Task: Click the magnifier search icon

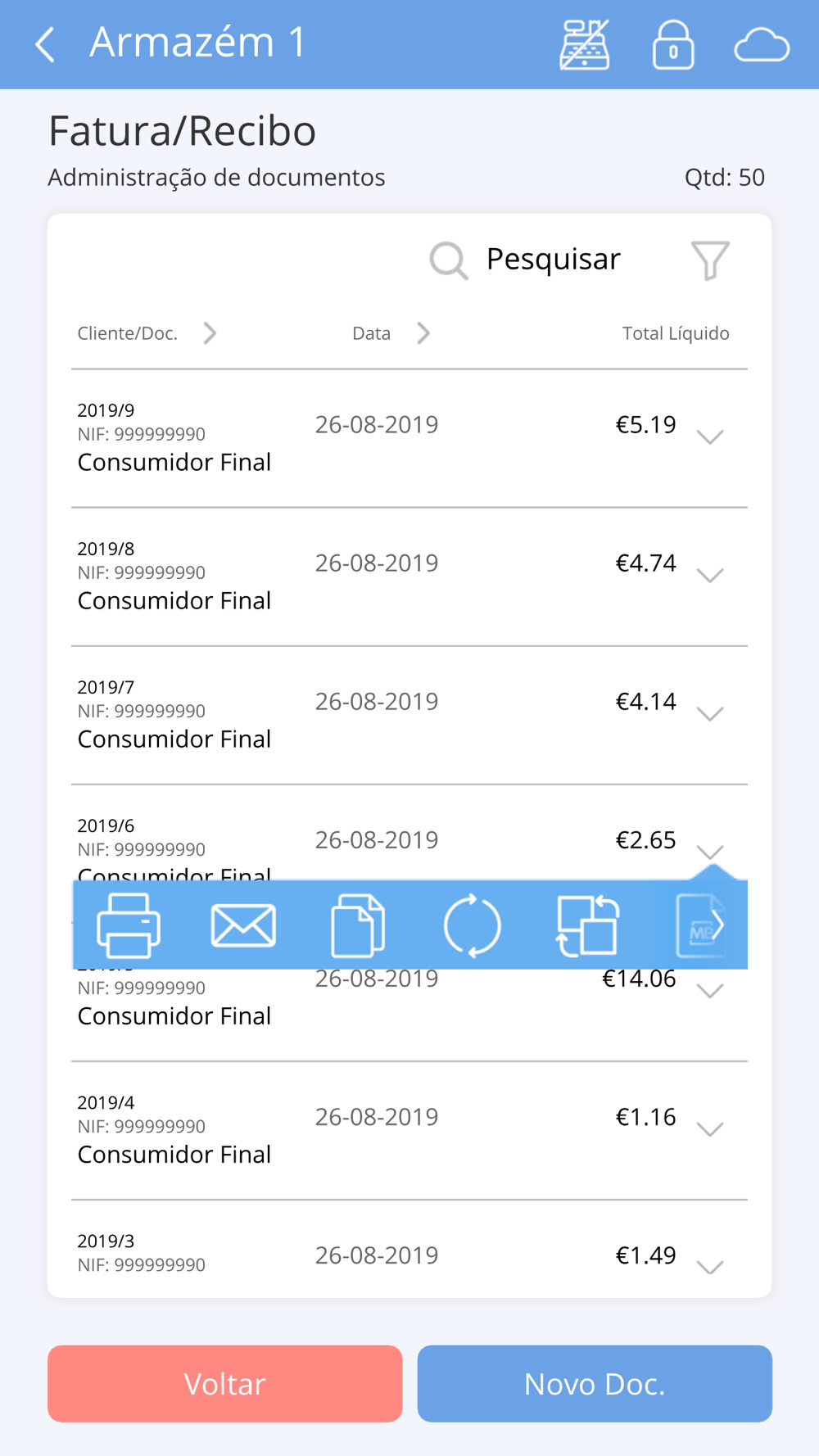Action: pyautogui.click(x=449, y=260)
